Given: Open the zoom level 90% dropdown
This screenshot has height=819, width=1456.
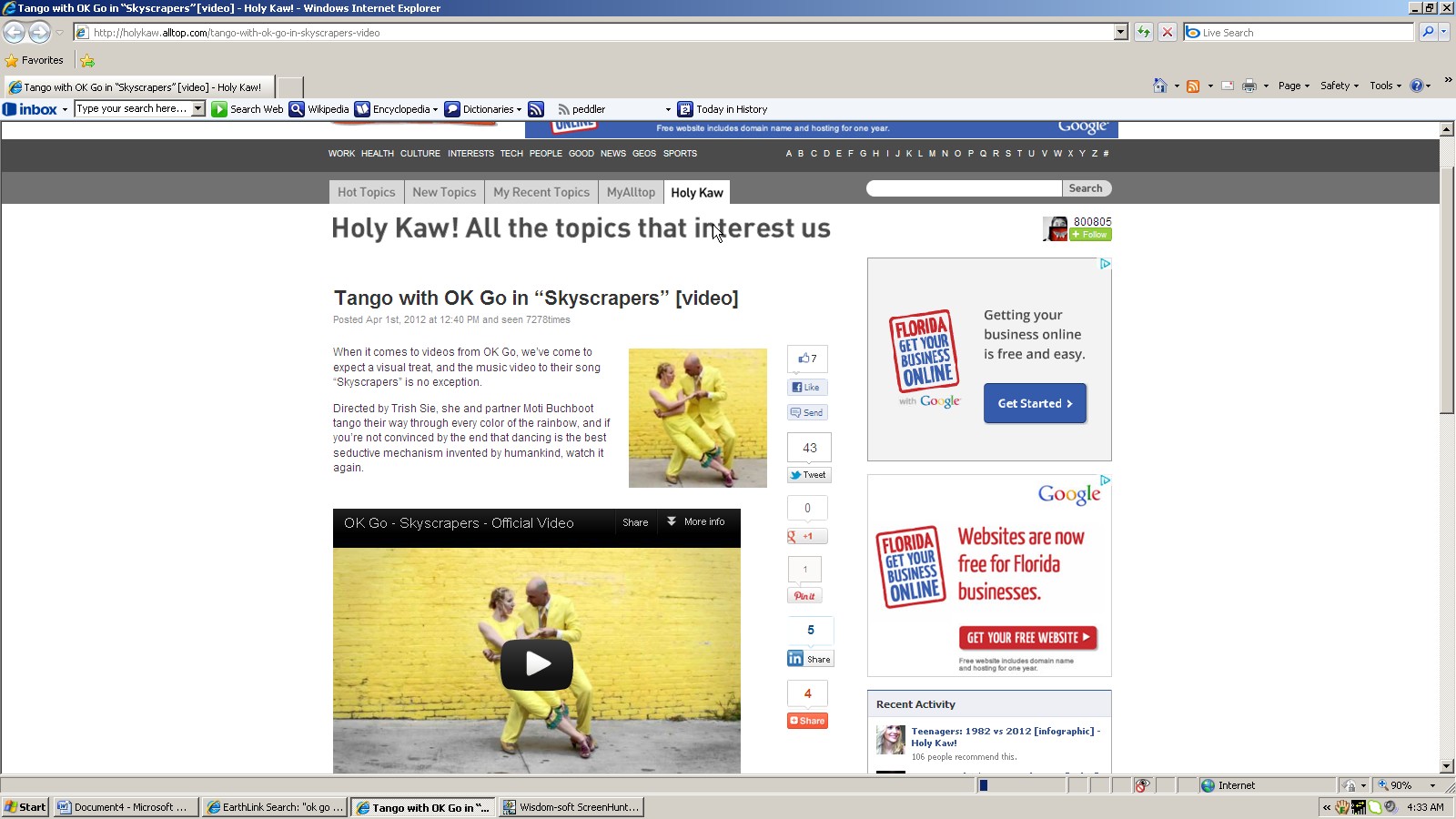Looking at the screenshot, I should pos(1432,785).
